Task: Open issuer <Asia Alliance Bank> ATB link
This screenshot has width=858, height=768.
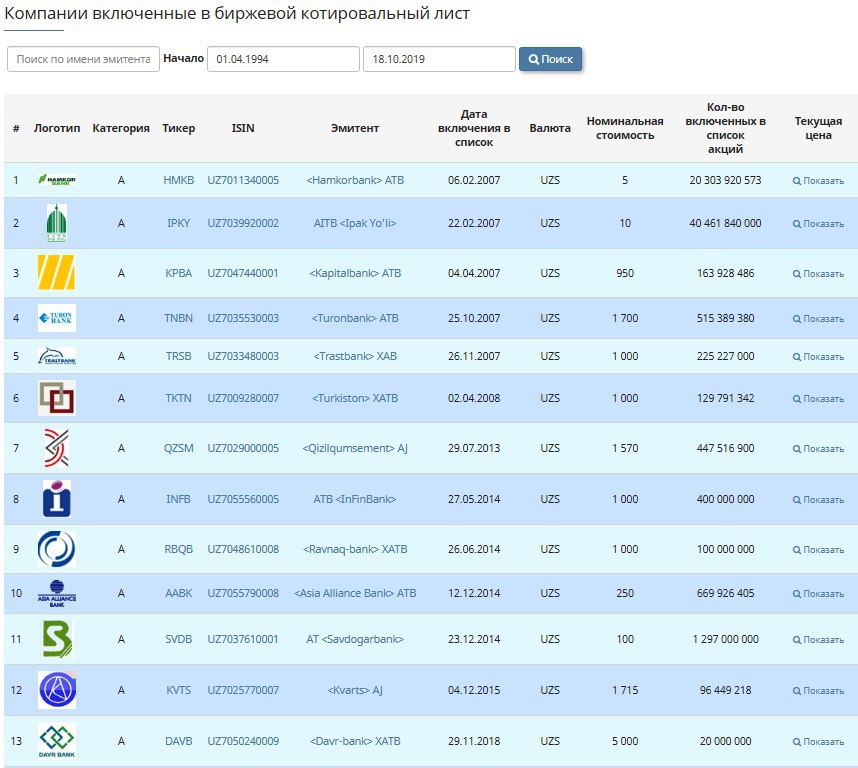Action: click(x=355, y=593)
